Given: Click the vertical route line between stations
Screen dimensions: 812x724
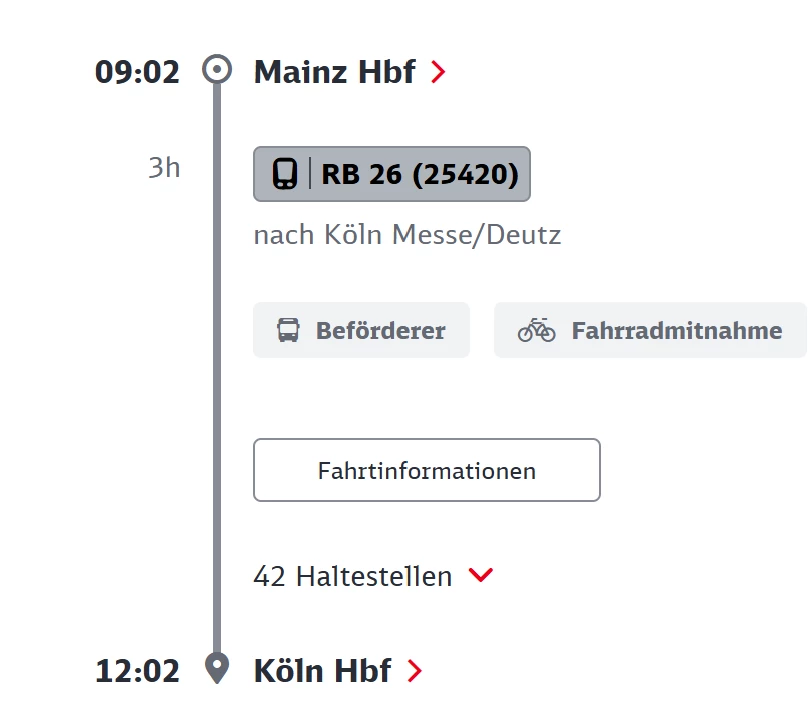Looking at the screenshot, I should pos(217,400).
